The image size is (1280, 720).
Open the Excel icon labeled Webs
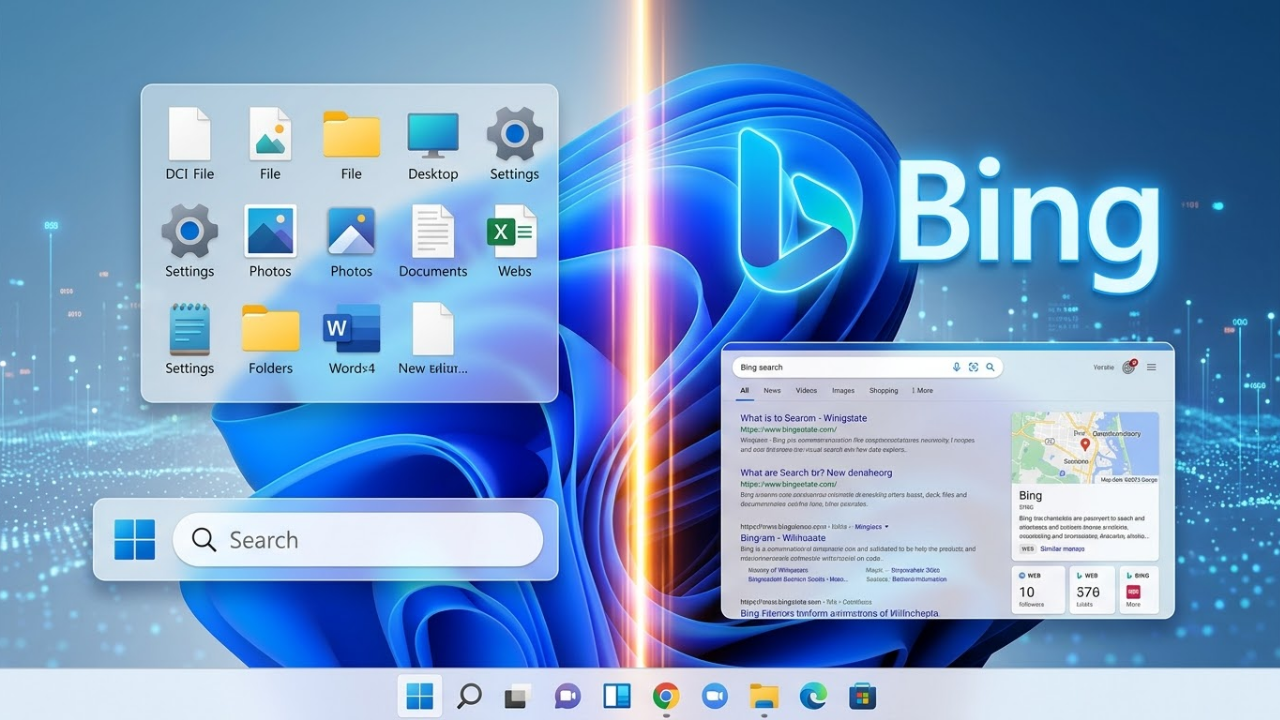[512, 232]
